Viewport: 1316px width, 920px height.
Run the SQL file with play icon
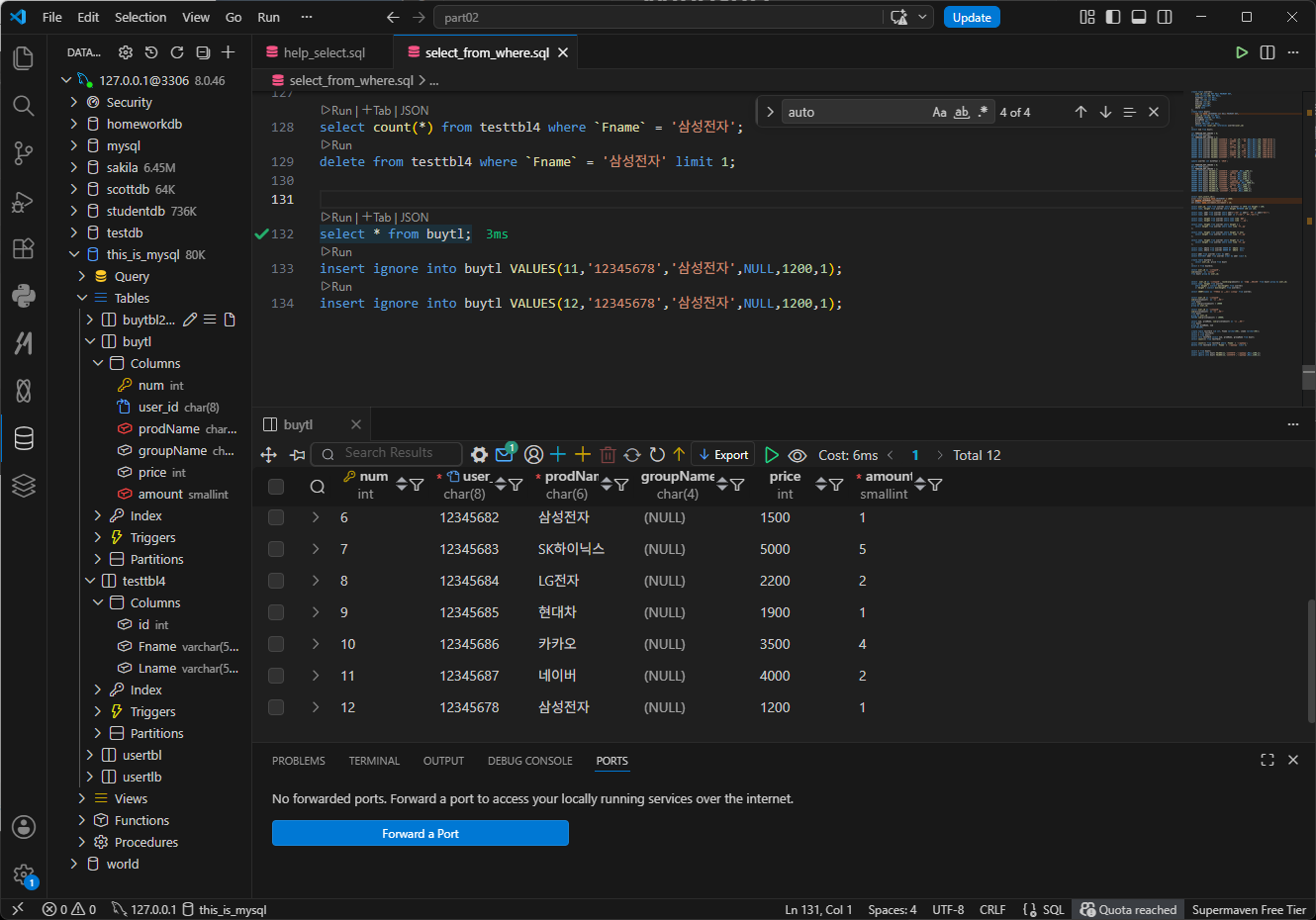[x=1242, y=52]
